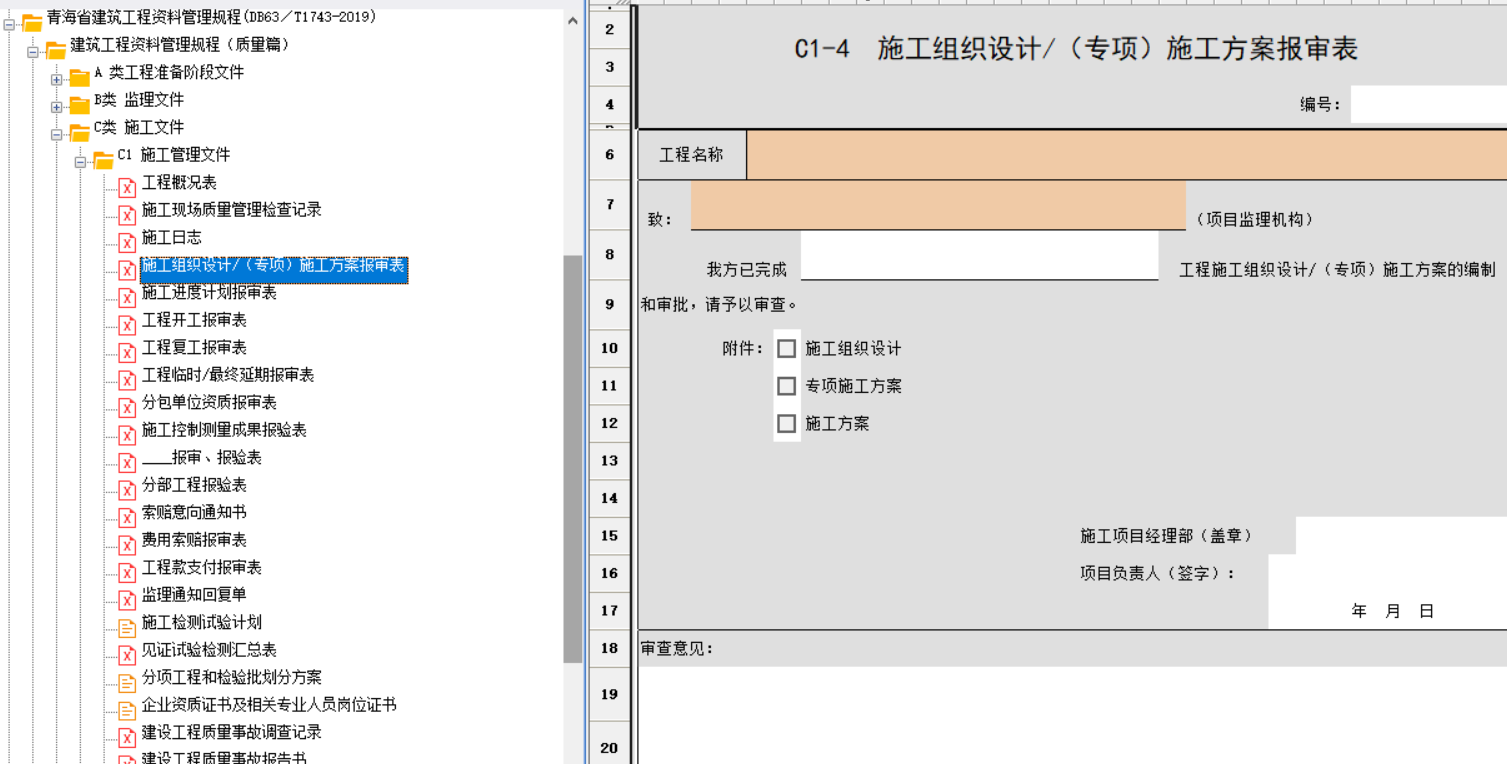
Task: Check the 施工方案 attachment checkbox
Action: [x=787, y=424]
